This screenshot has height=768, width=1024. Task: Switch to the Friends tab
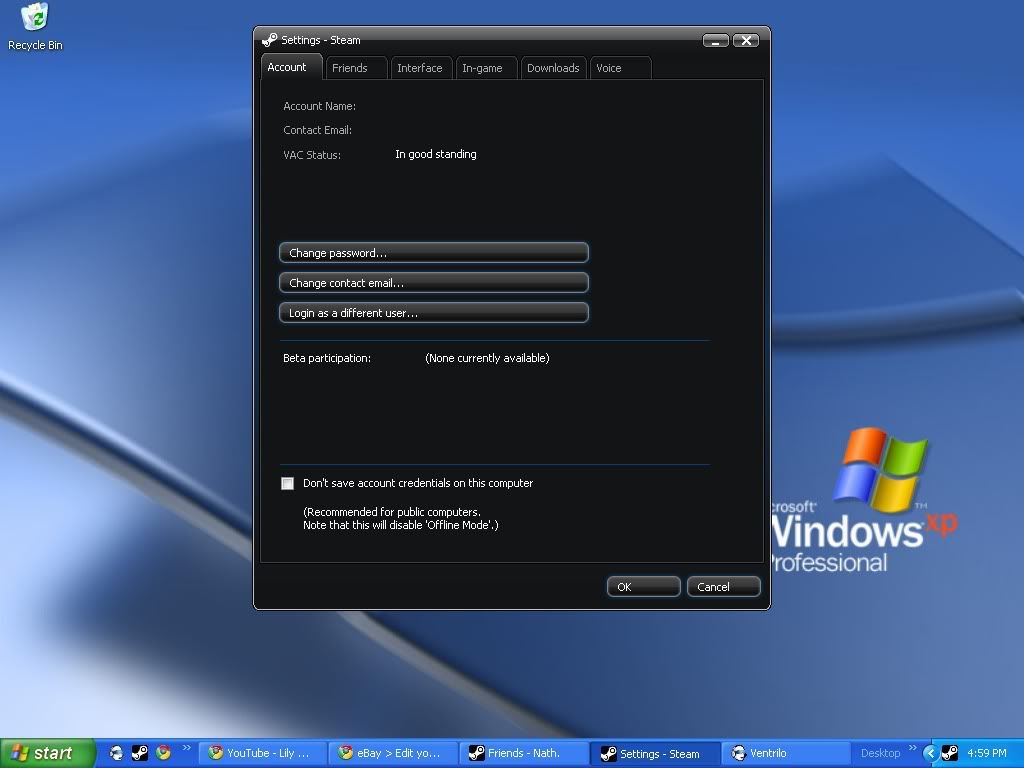(356, 68)
